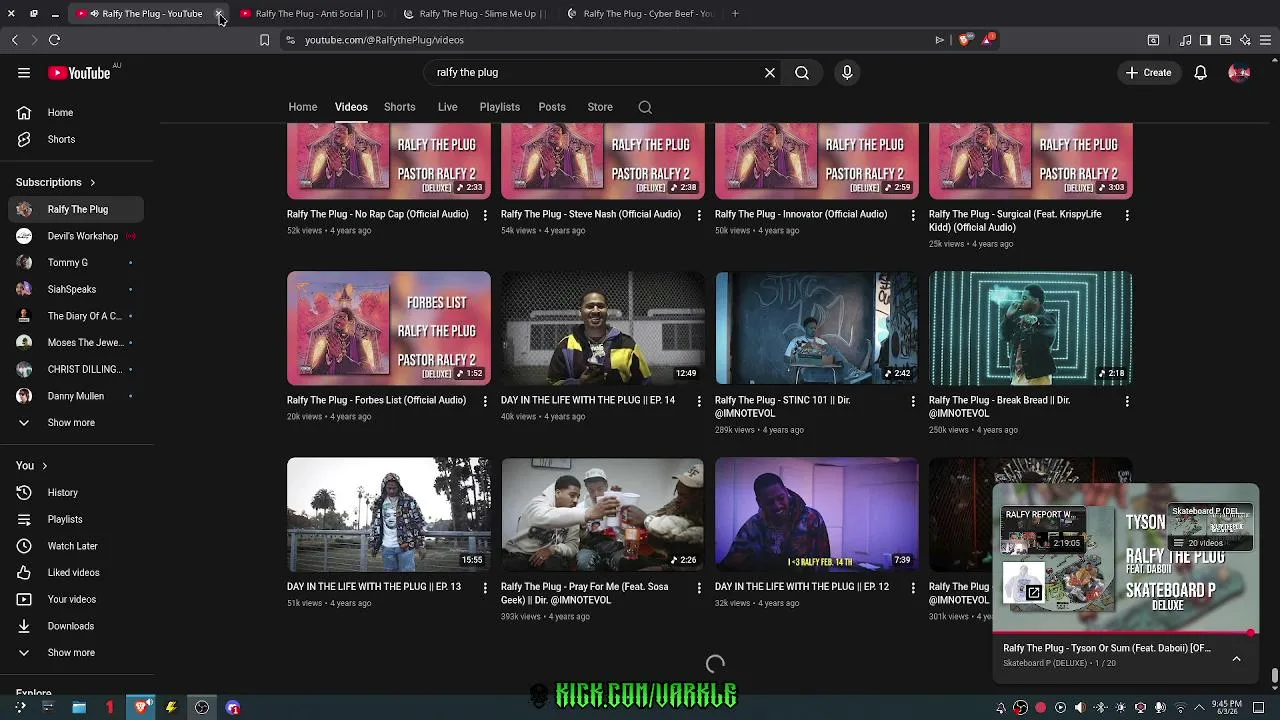This screenshot has width=1280, height=720.
Task: Open the Brave taskbar icon
Action: (x=141, y=707)
